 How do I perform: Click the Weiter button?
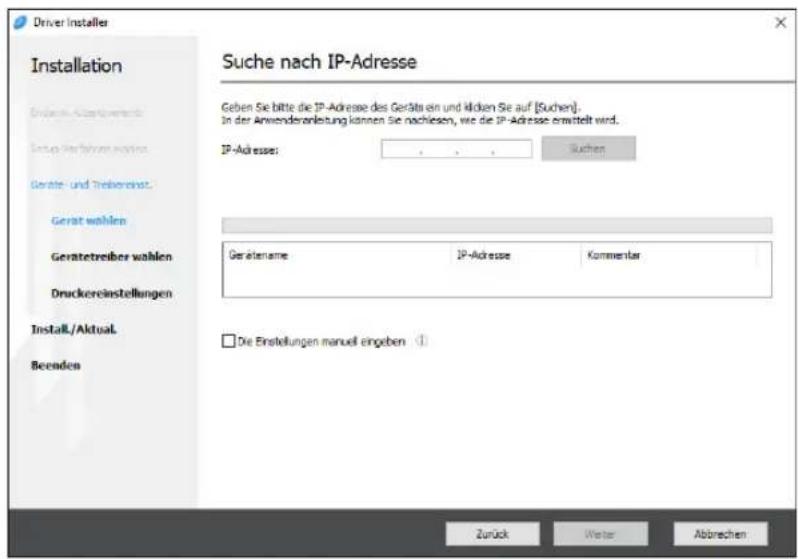click(601, 534)
